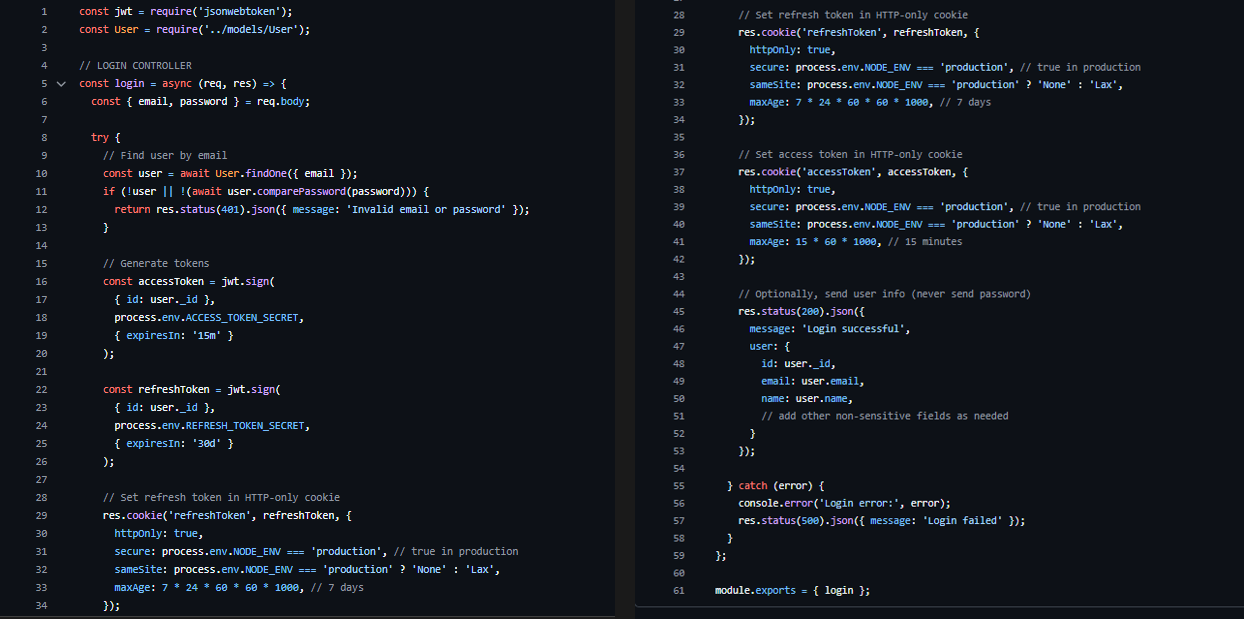The height and width of the screenshot is (619, 1244).
Task: Click the // Generate tokens comment
Action: (156, 264)
